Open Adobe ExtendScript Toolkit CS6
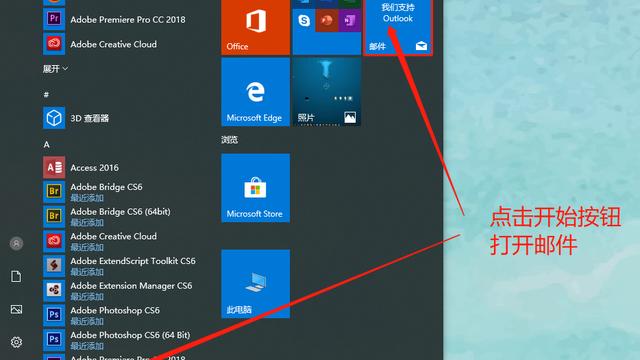Viewport: 640px width, 360px height. tap(120, 266)
